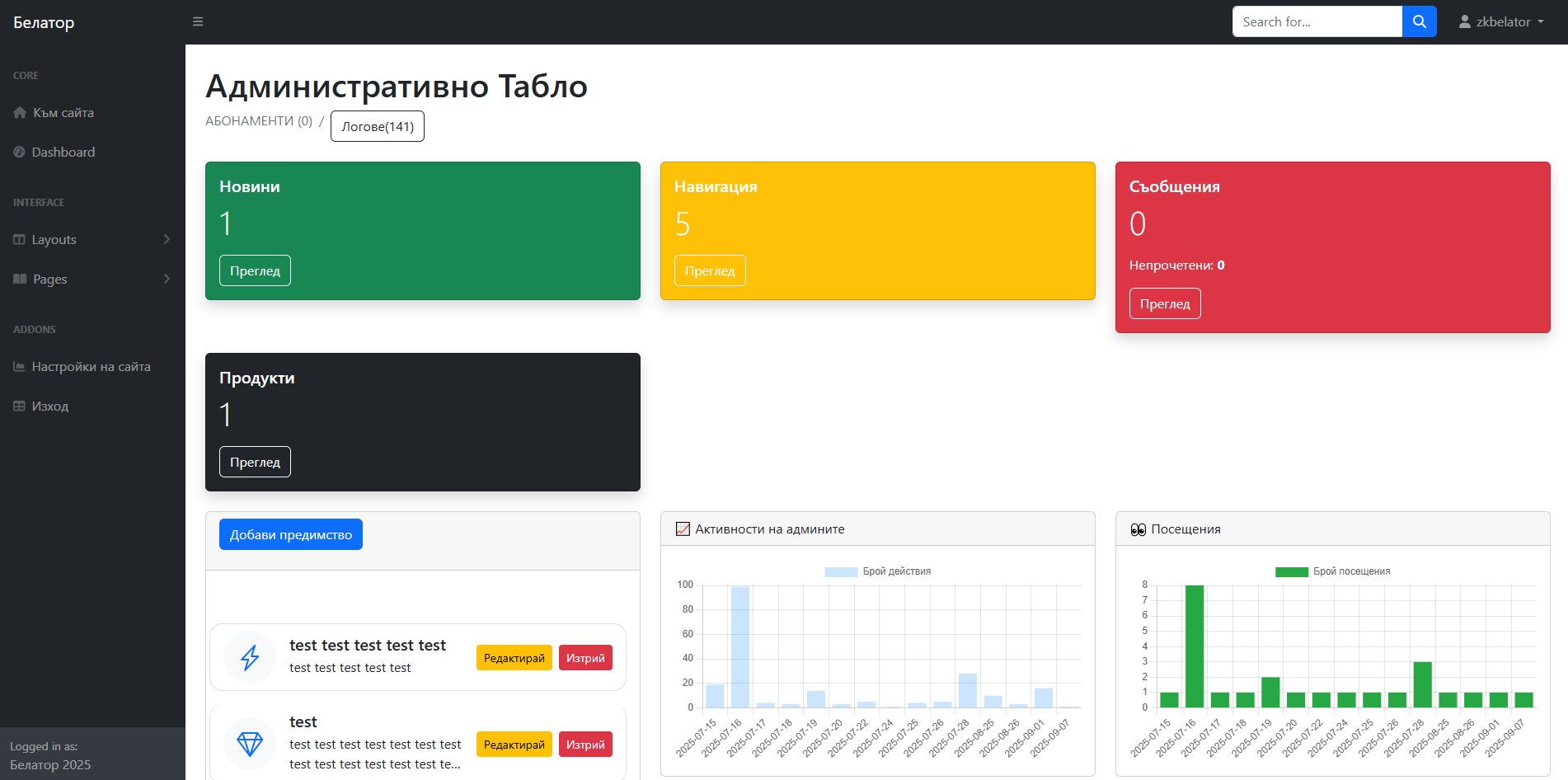Screen dimensions: 1568x780
Task: Open the АБОНАМЕНТИ (0) breadcrumb link
Action: tap(259, 121)
